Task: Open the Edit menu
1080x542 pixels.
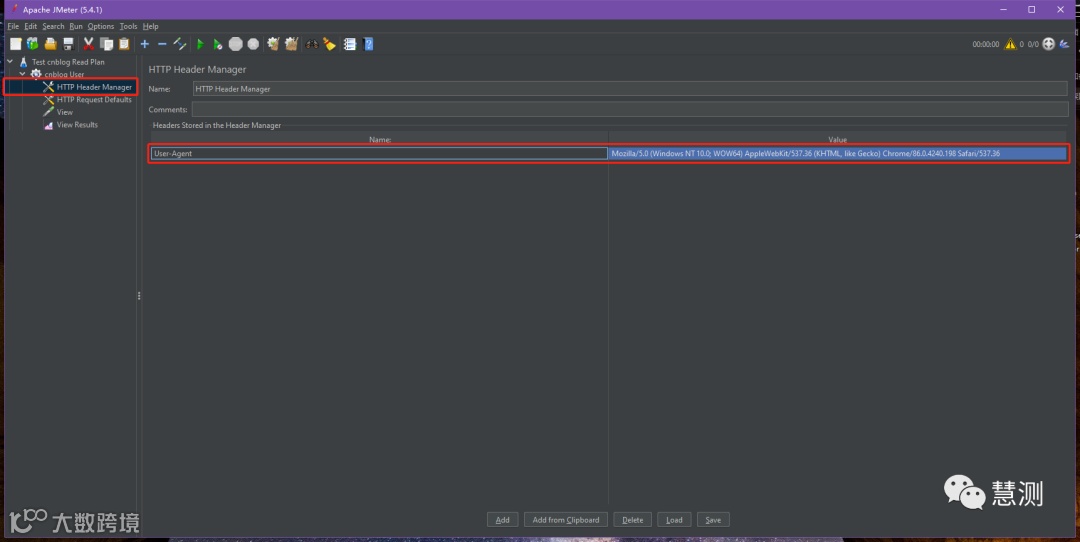Action: (x=30, y=26)
